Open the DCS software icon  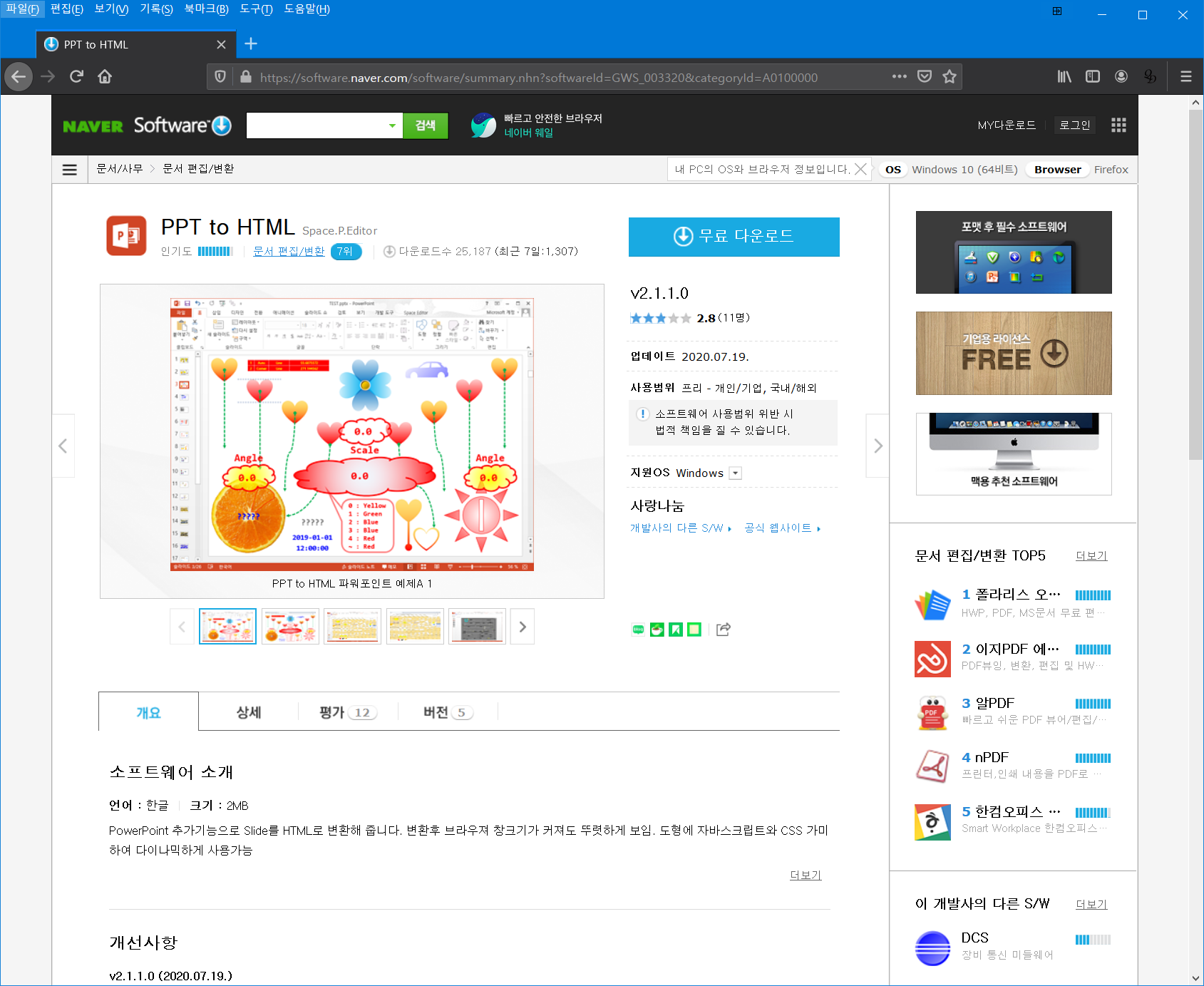tap(932, 948)
